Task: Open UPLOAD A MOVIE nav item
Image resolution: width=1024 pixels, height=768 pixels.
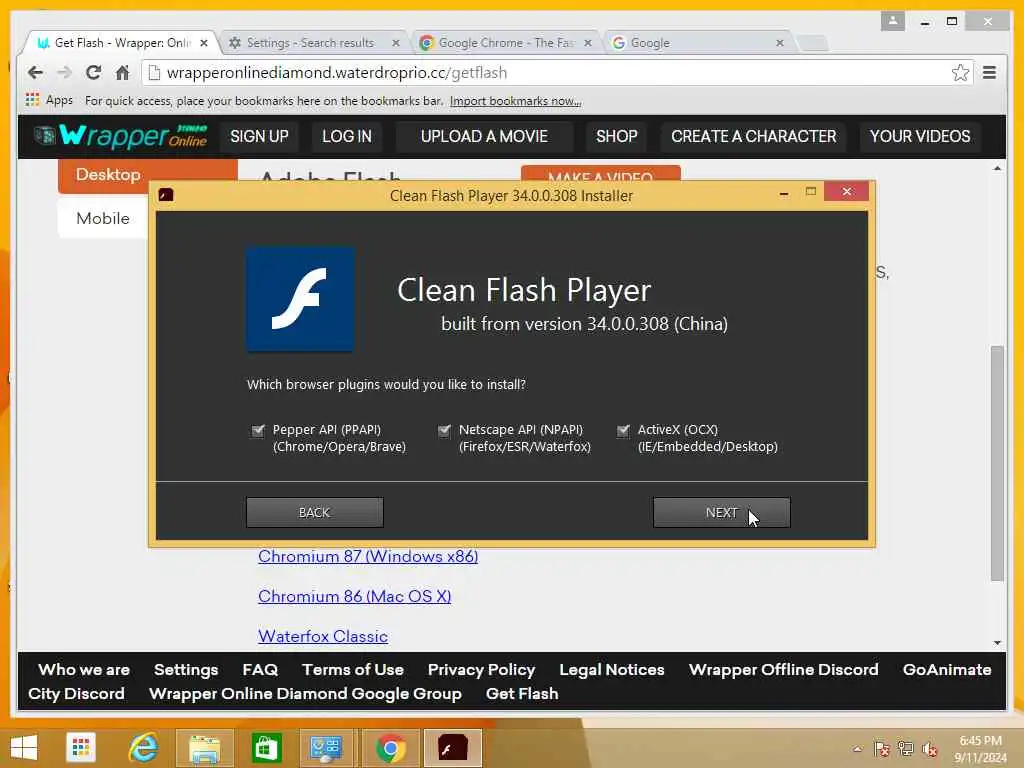Action: (484, 136)
